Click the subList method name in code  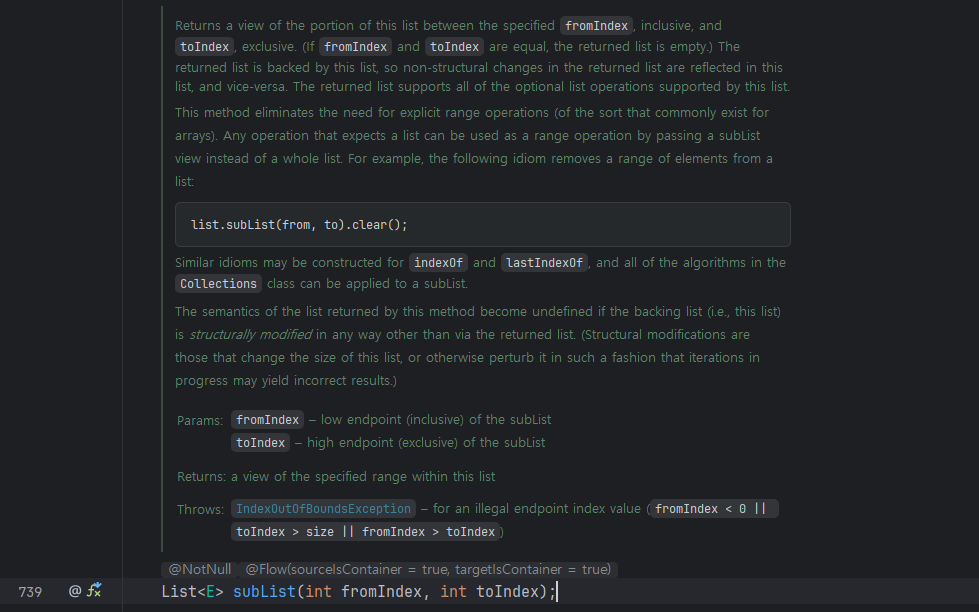264,592
